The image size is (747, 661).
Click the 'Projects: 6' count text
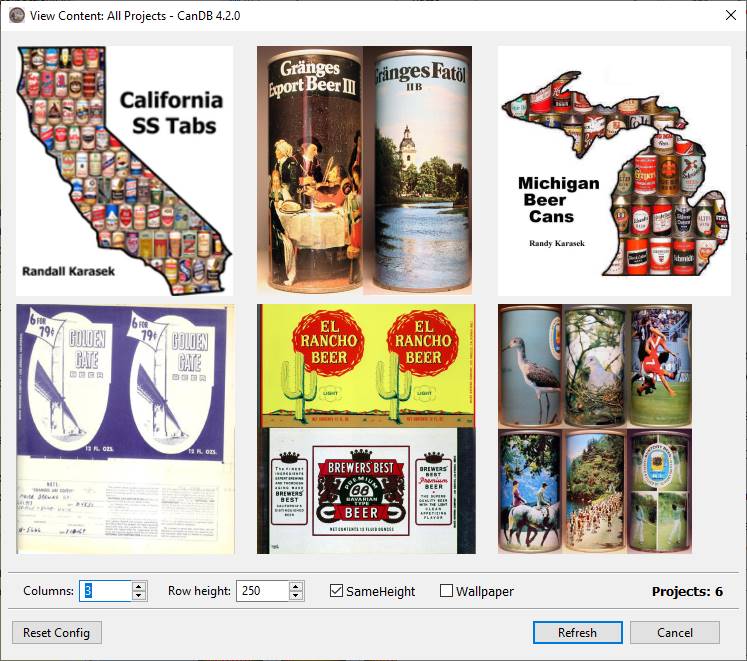point(687,591)
